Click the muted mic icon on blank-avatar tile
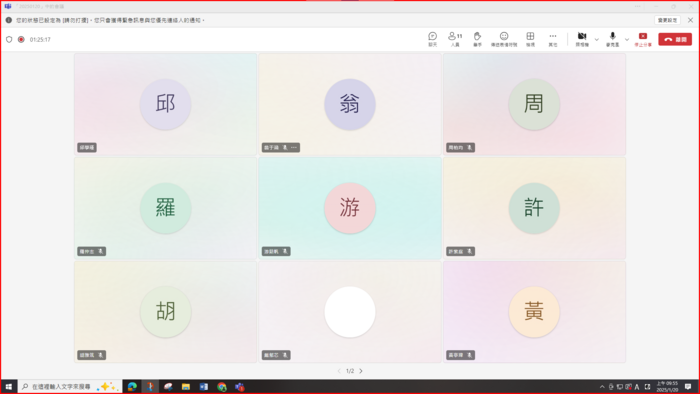This screenshot has height=394, width=700. (285, 355)
